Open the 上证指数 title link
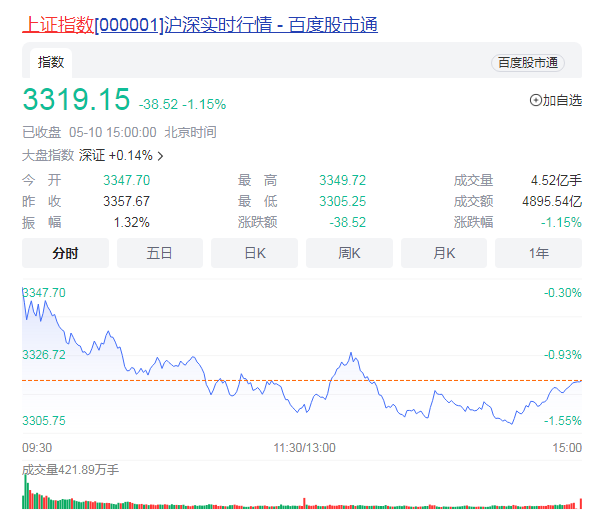Image resolution: width=604 pixels, height=517 pixels. click(x=57, y=24)
